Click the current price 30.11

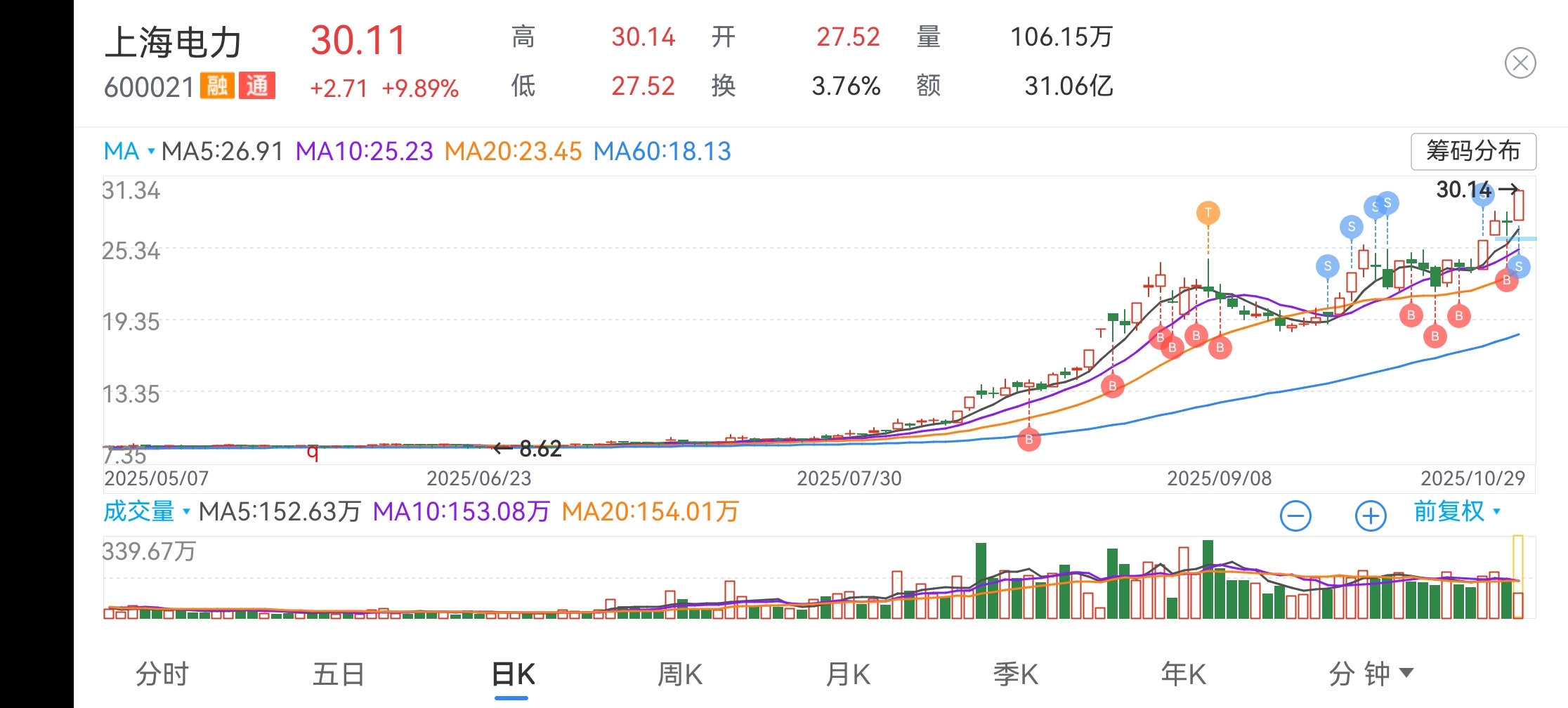tap(359, 41)
